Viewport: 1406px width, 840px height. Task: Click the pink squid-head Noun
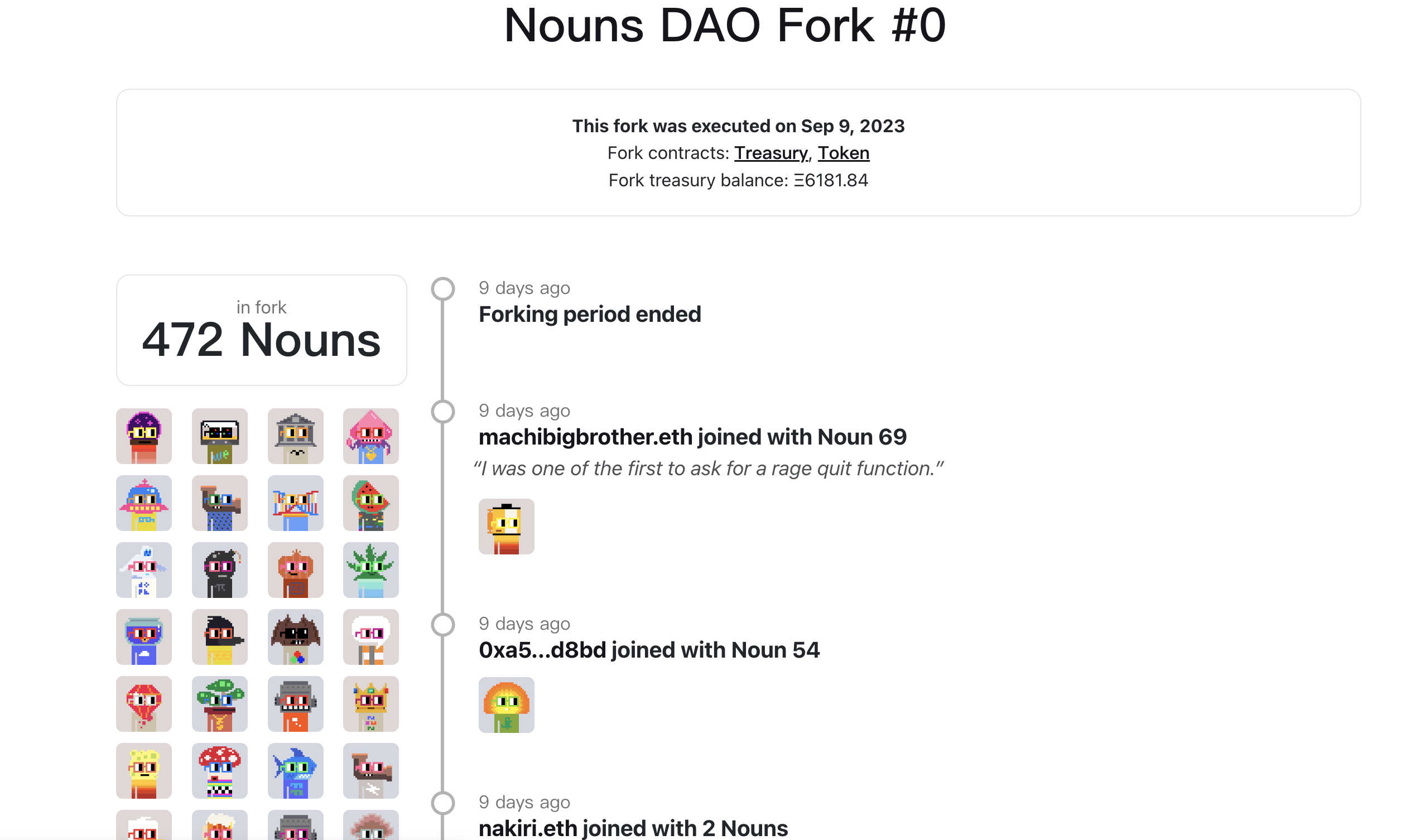[370, 436]
